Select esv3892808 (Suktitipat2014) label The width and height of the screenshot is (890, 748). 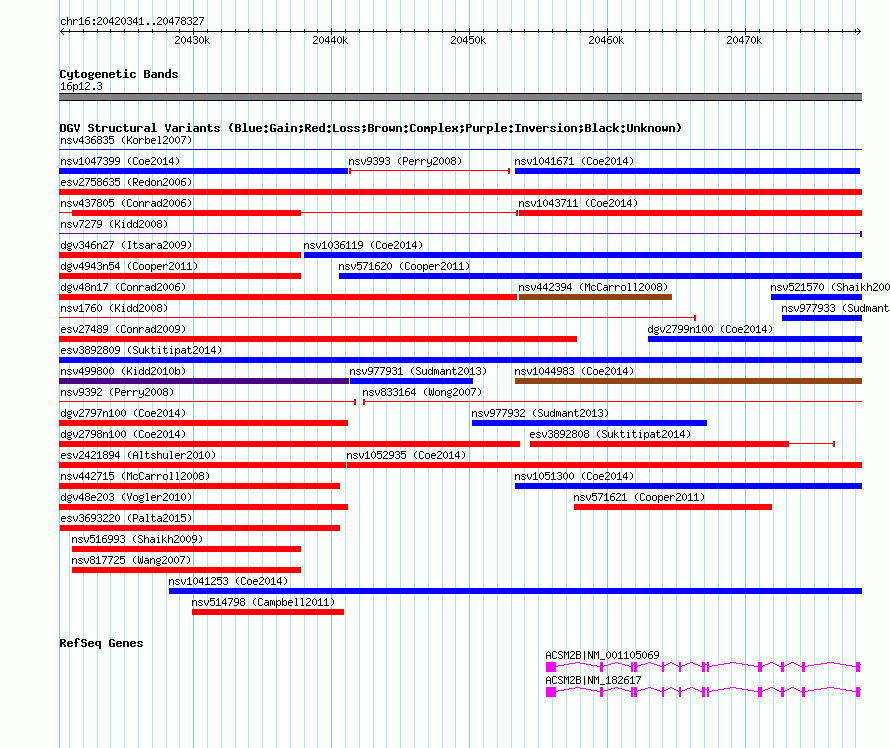point(610,434)
